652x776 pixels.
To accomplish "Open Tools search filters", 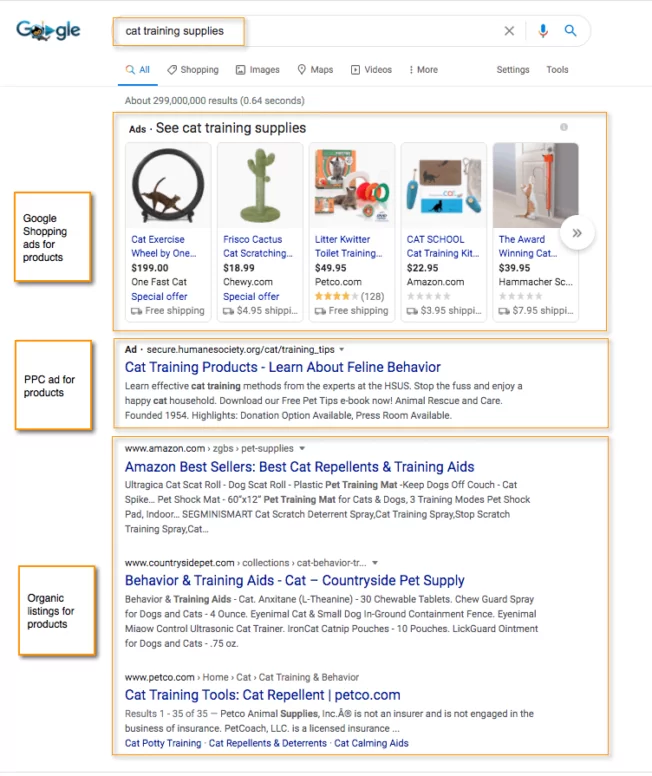I will [557, 70].
